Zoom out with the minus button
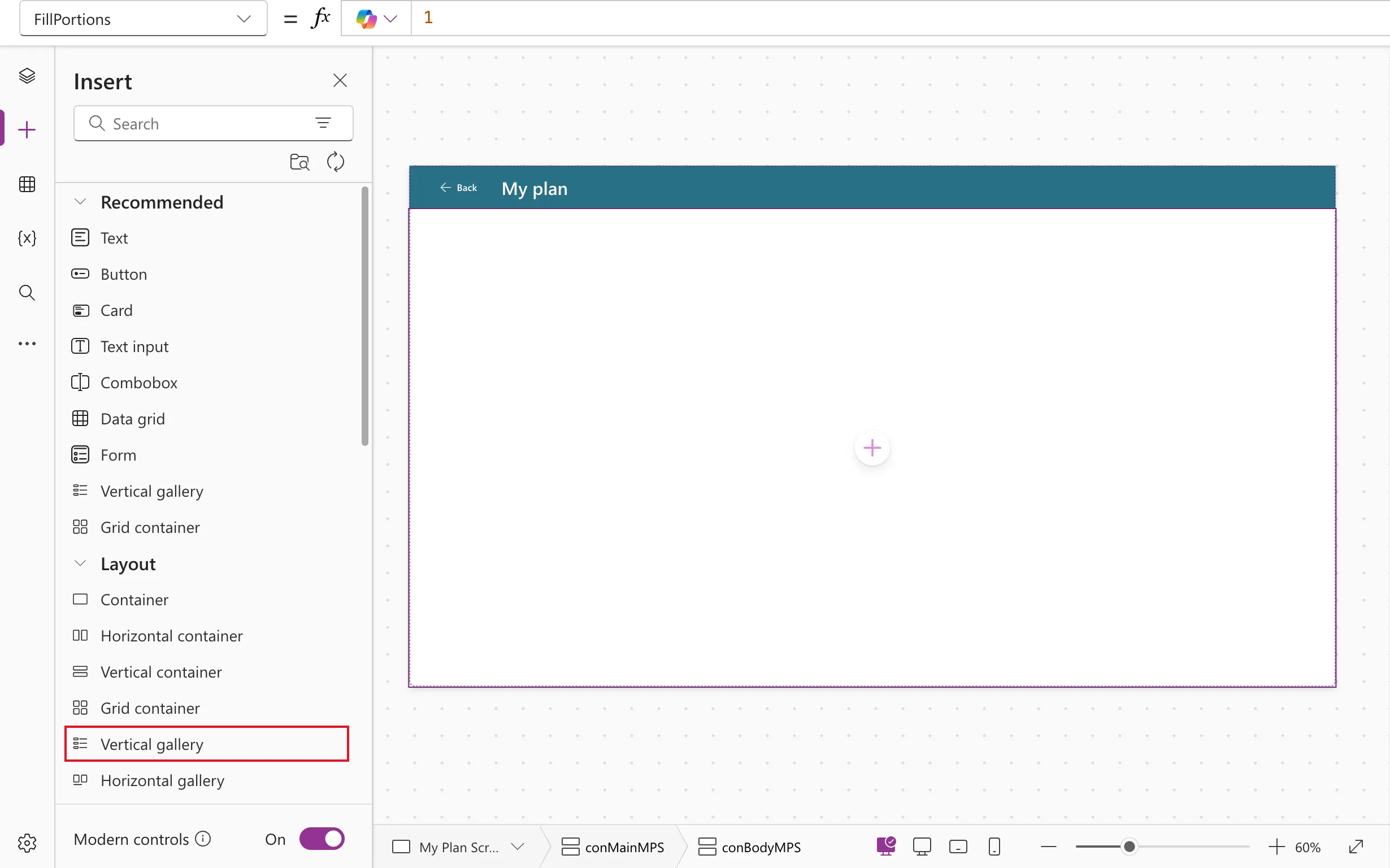 coord(1048,847)
